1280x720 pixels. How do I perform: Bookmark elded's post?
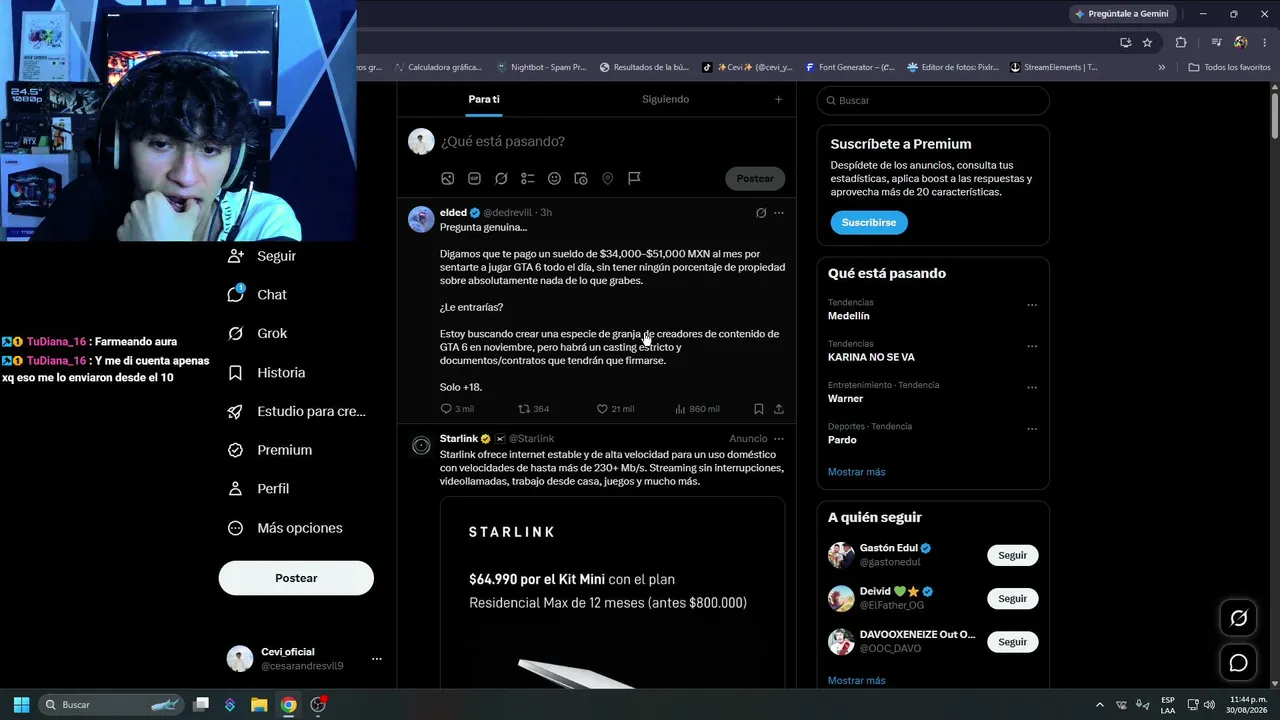click(x=759, y=409)
